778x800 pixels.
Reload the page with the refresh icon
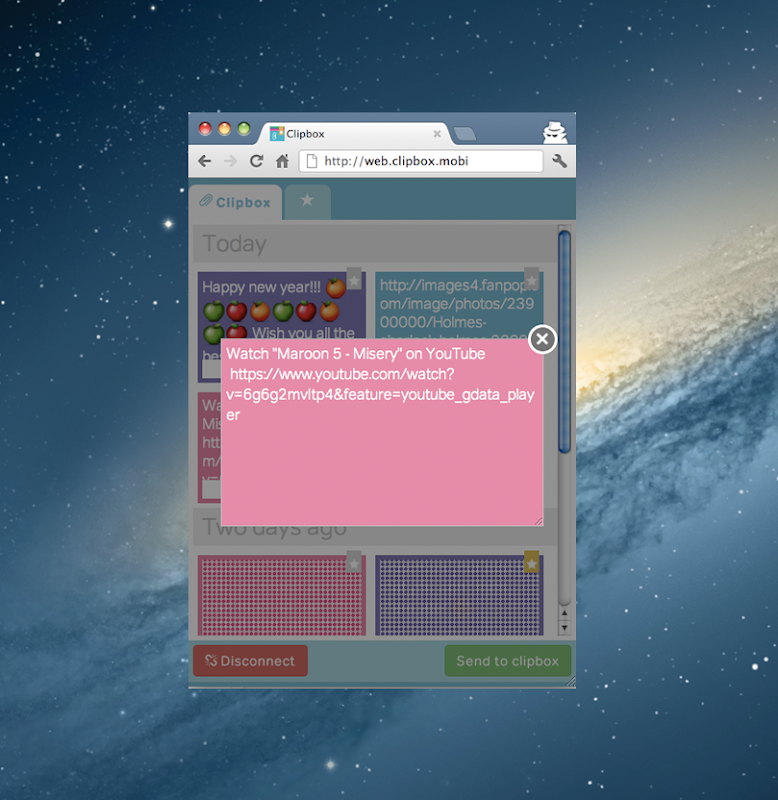[x=256, y=161]
